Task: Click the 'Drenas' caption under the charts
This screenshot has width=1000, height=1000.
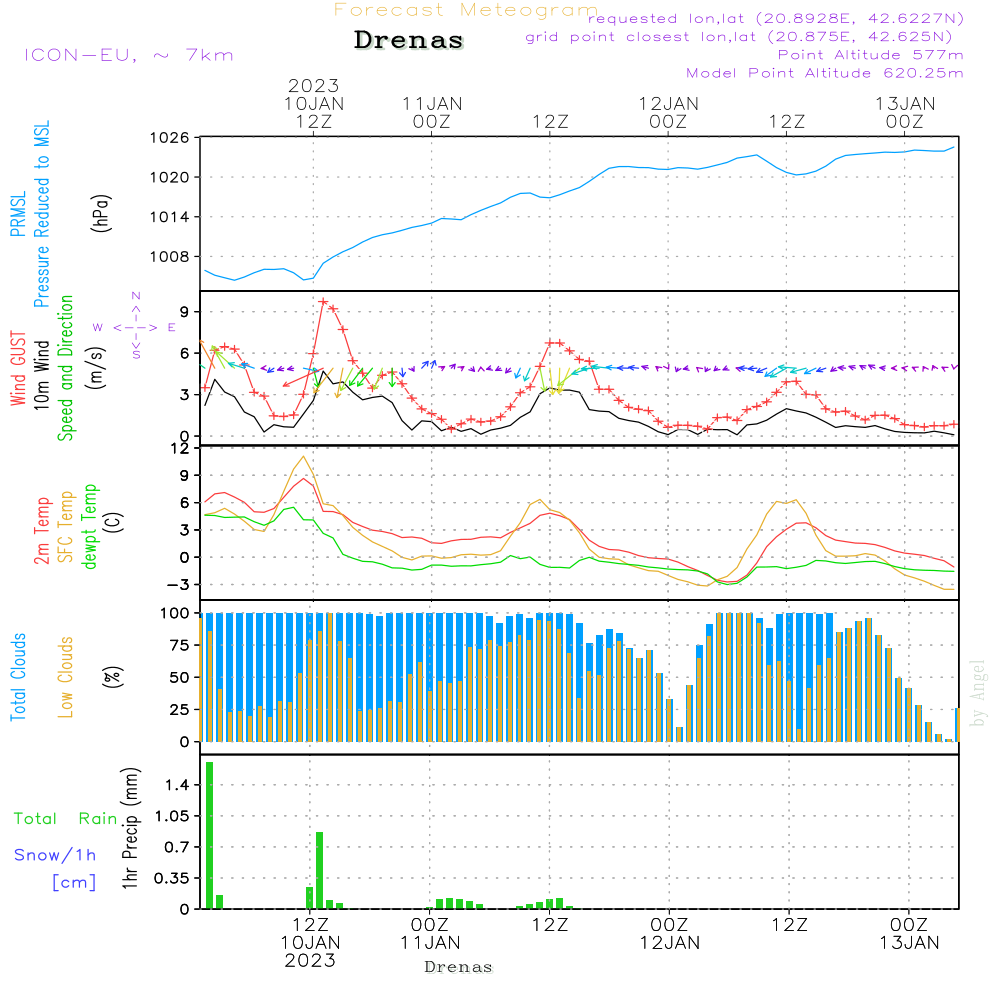Action: [x=459, y=967]
